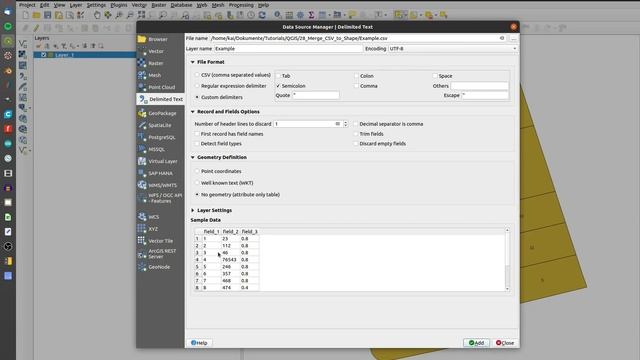Viewport: 640px width, 360px height.
Task: Click the Statistical Summary sigma icon
Action: (311, 15)
